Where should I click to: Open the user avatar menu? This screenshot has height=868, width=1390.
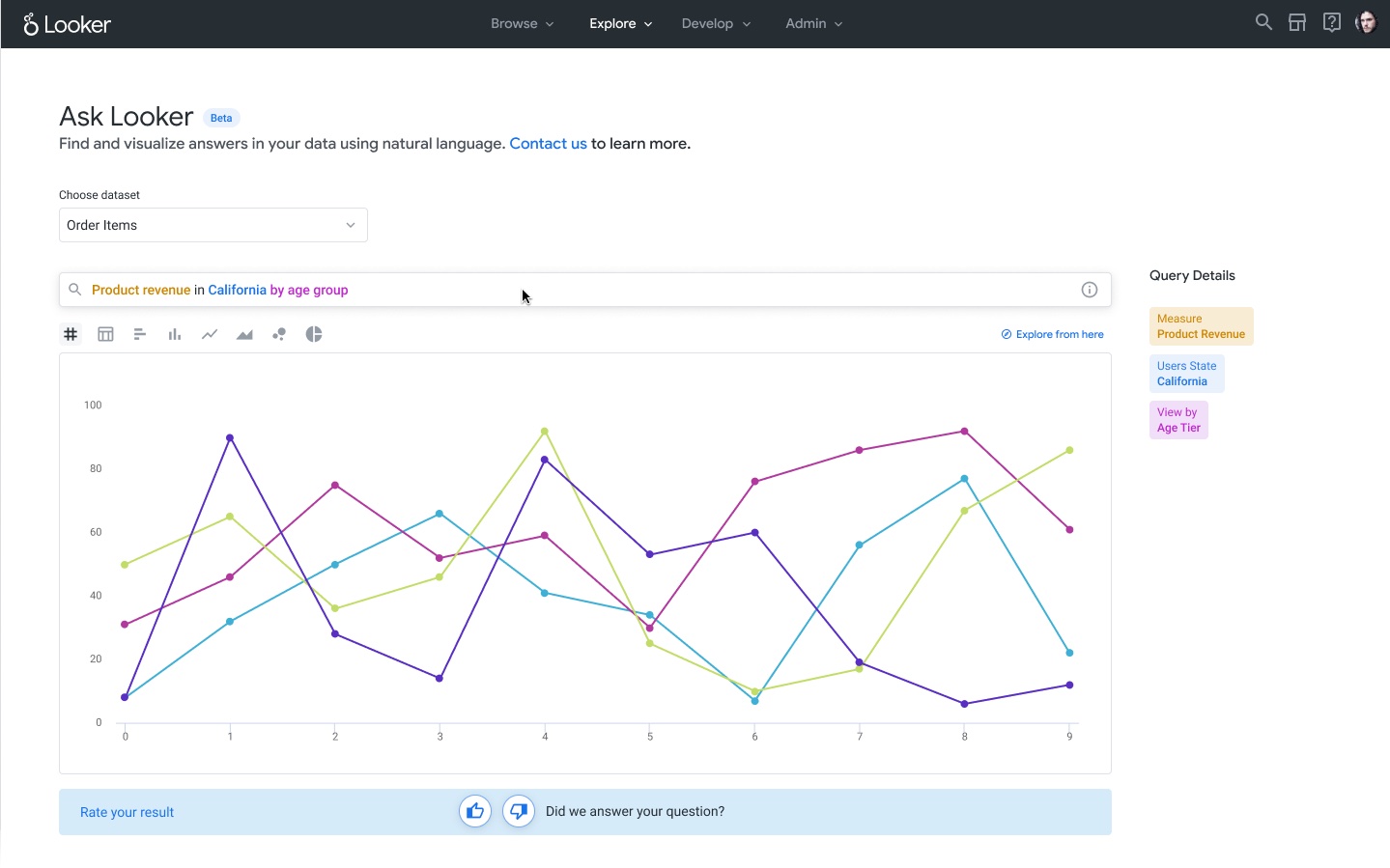[1366, 22]
